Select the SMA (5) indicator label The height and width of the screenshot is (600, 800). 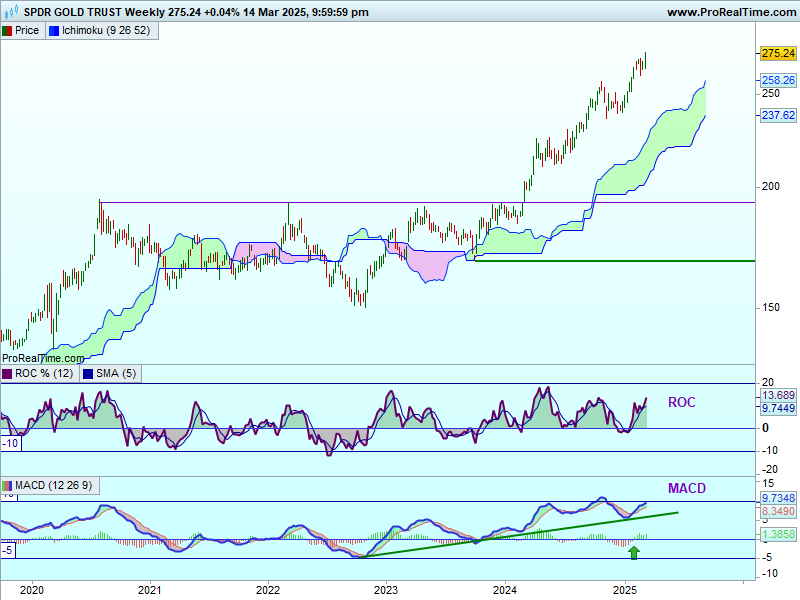point(115,374)
